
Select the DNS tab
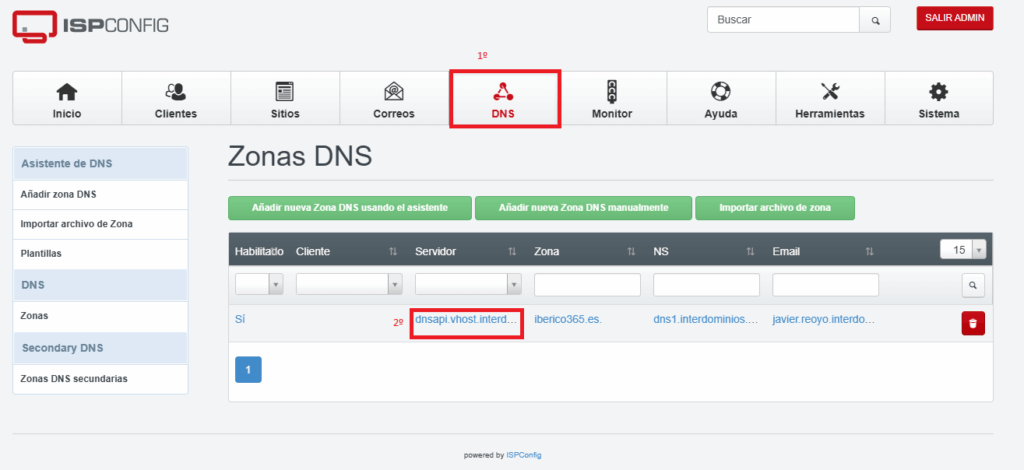point(503,100)
